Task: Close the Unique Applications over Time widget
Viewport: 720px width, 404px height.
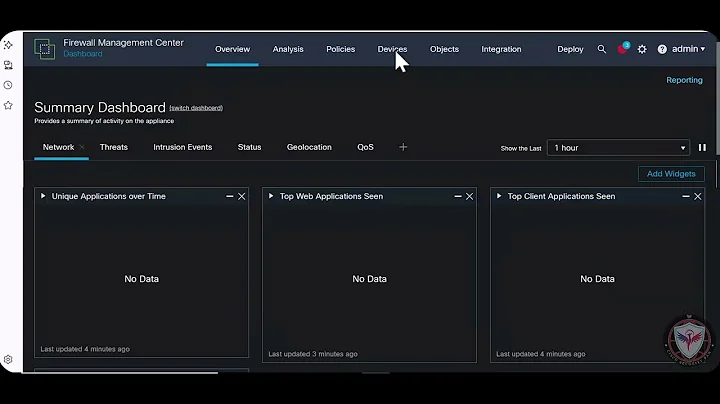Action: [x=242, y=196]
